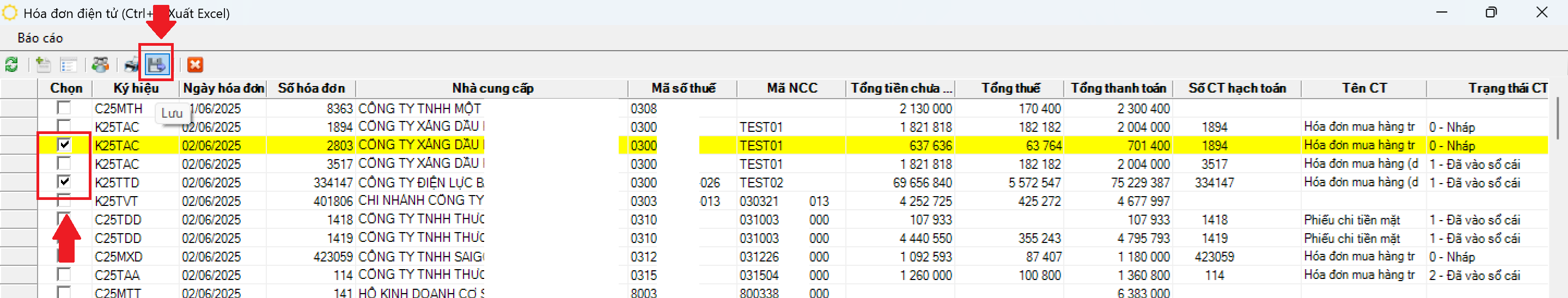Enable the checkbox for invoice 114

[64, 274]
